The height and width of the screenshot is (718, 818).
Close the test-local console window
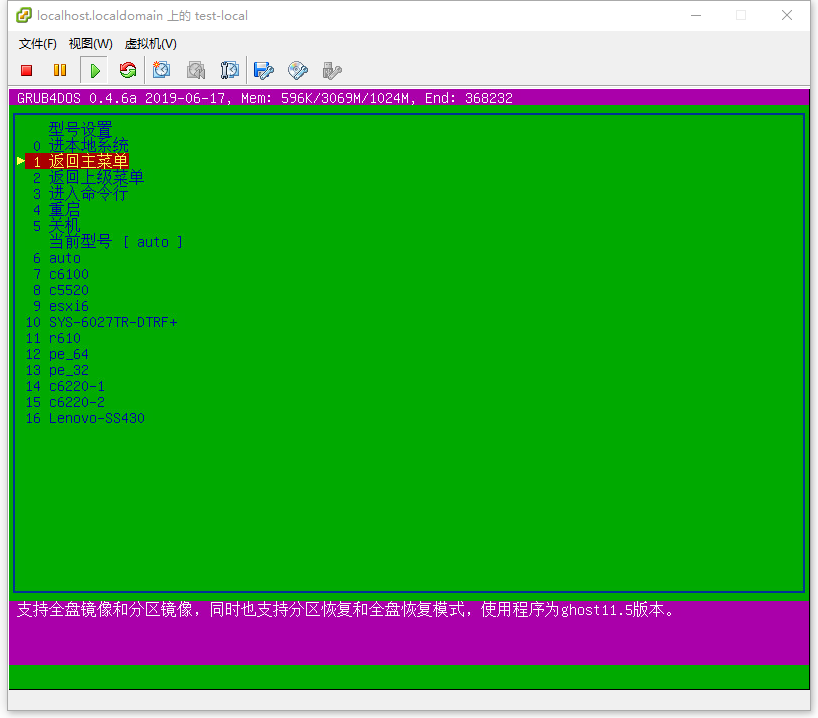click(787, 16)
